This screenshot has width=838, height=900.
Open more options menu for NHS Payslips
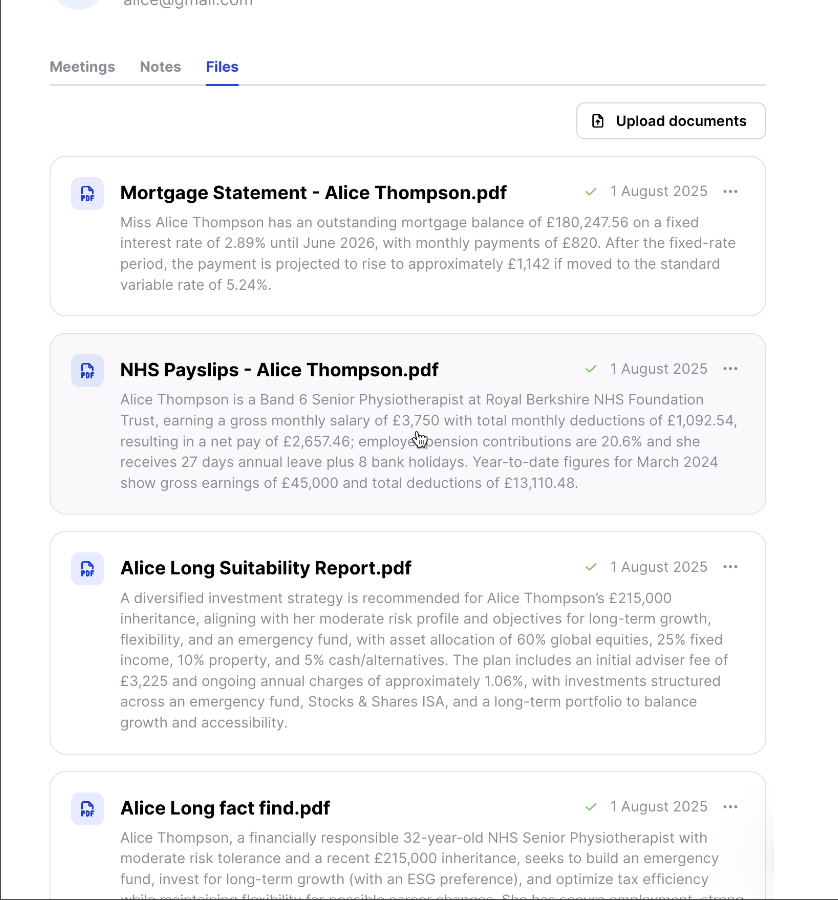coord(730,369)
